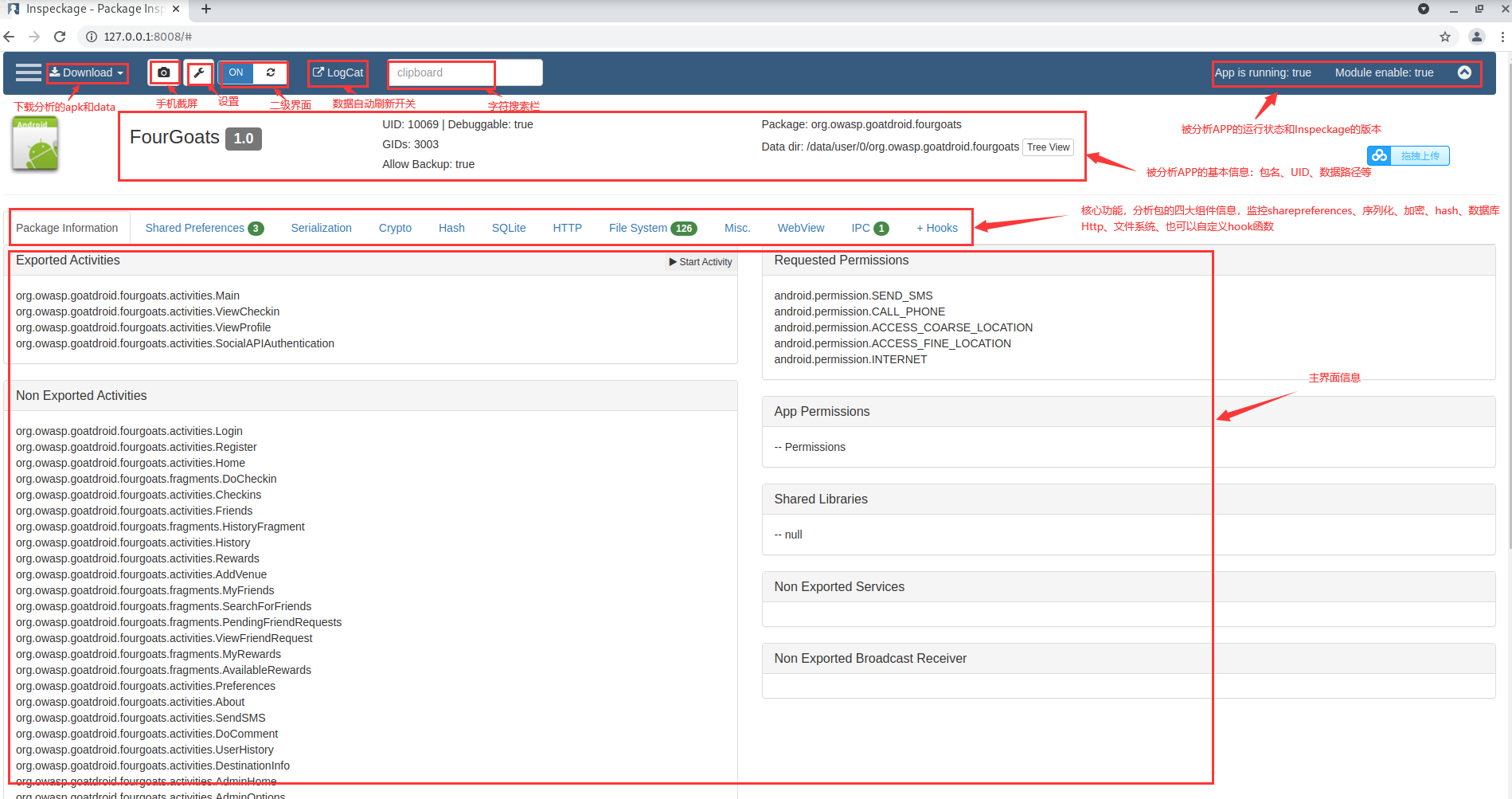Screen dimensions: 1512x799
Task: View site information icon in address bar
Action: pyautogui.click(x=92, y=37)
